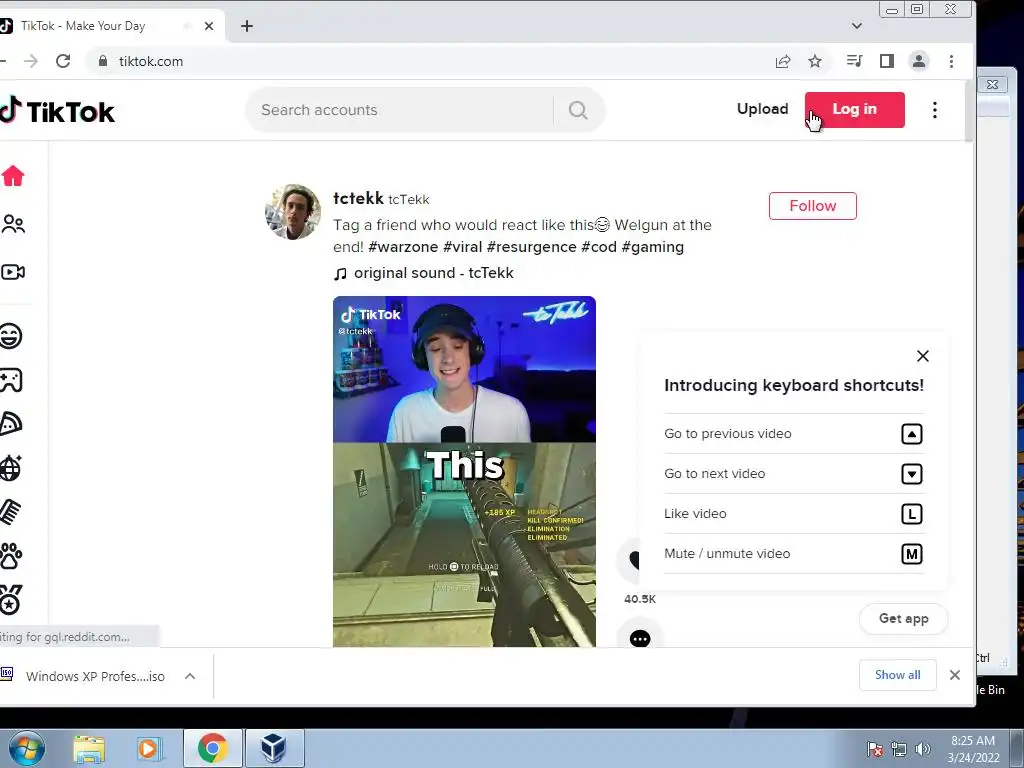This screenshot has width=1024, height=768.
Task: Toggle Chrome side panel icon
Action: (886, 61)
